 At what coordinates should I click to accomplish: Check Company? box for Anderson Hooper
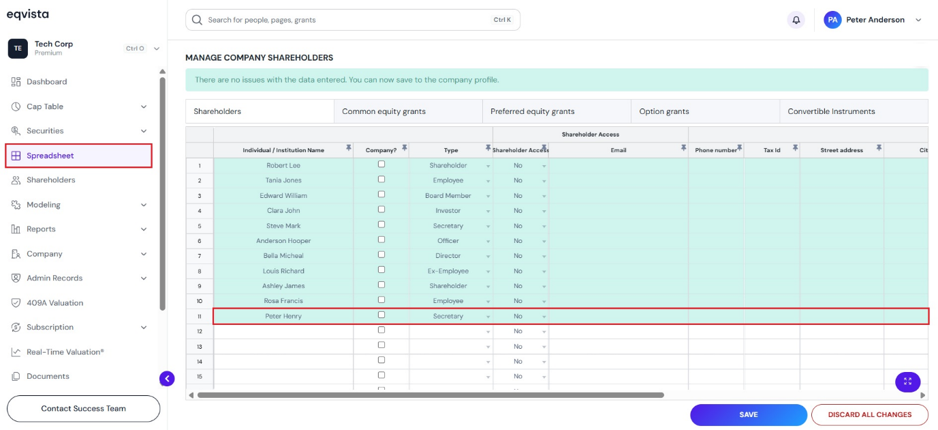pyautogui.click(x=382, y=239)
